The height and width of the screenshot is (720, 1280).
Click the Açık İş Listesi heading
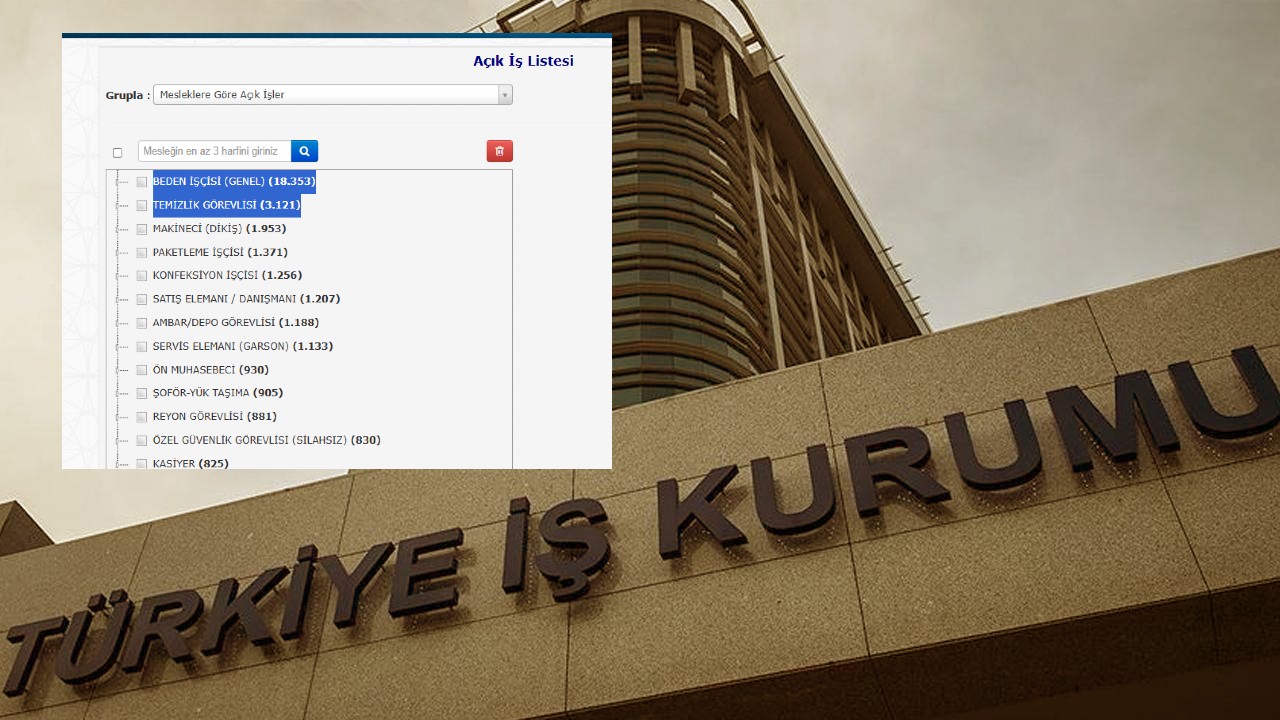(523, 61)
